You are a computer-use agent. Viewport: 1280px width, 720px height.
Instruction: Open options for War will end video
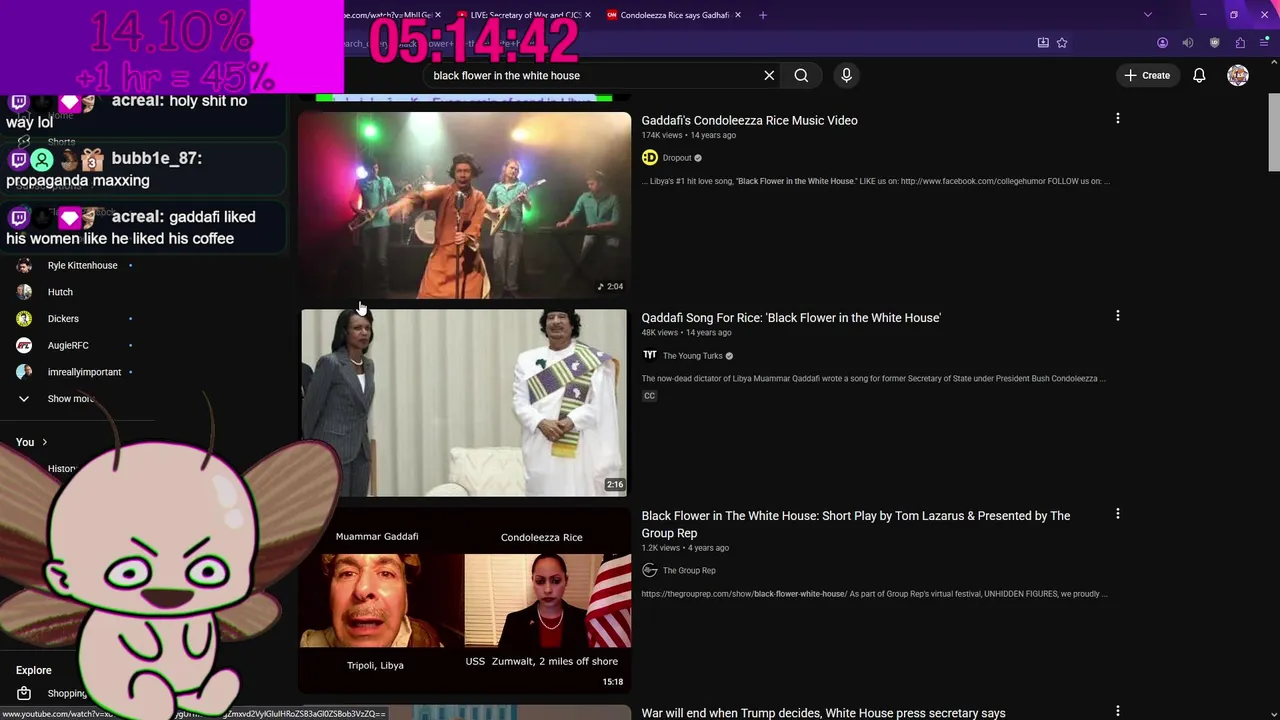point(1117,711)
